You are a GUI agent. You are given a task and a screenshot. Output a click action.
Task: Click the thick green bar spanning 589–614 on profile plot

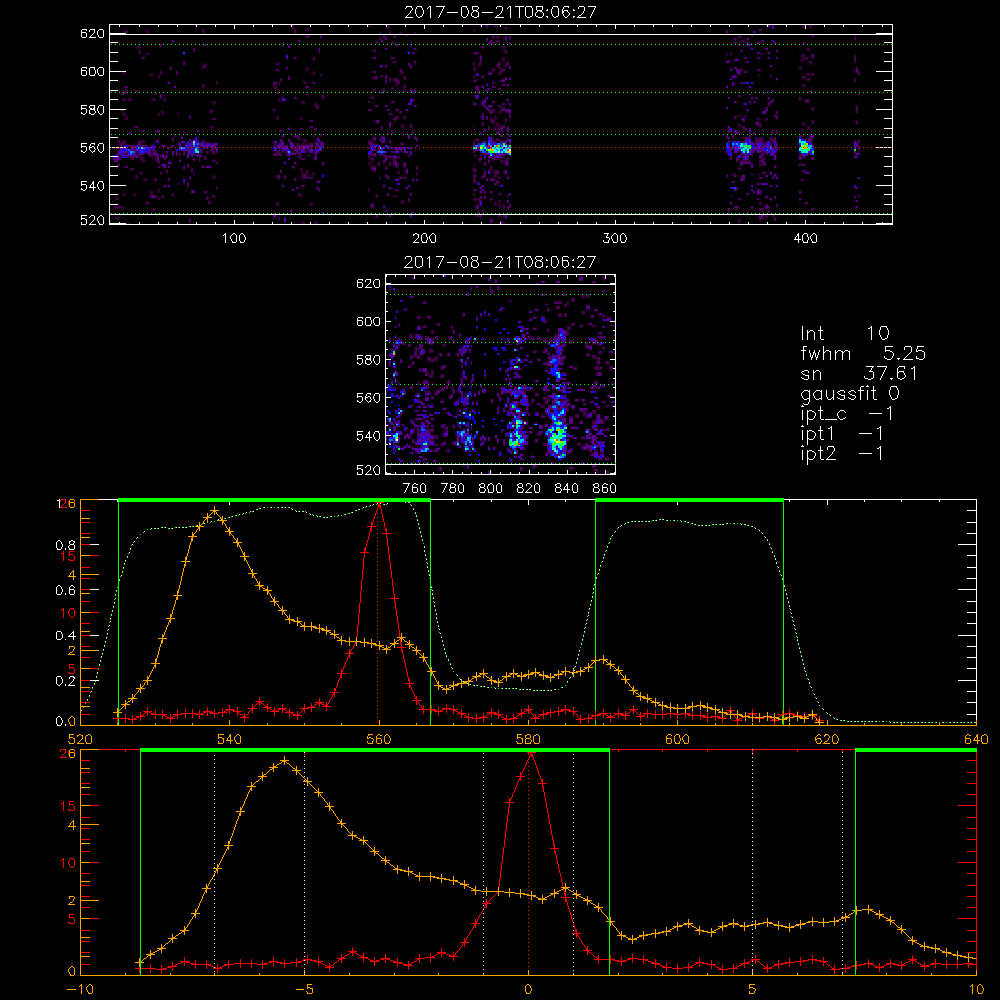click(x=689, y=500)
